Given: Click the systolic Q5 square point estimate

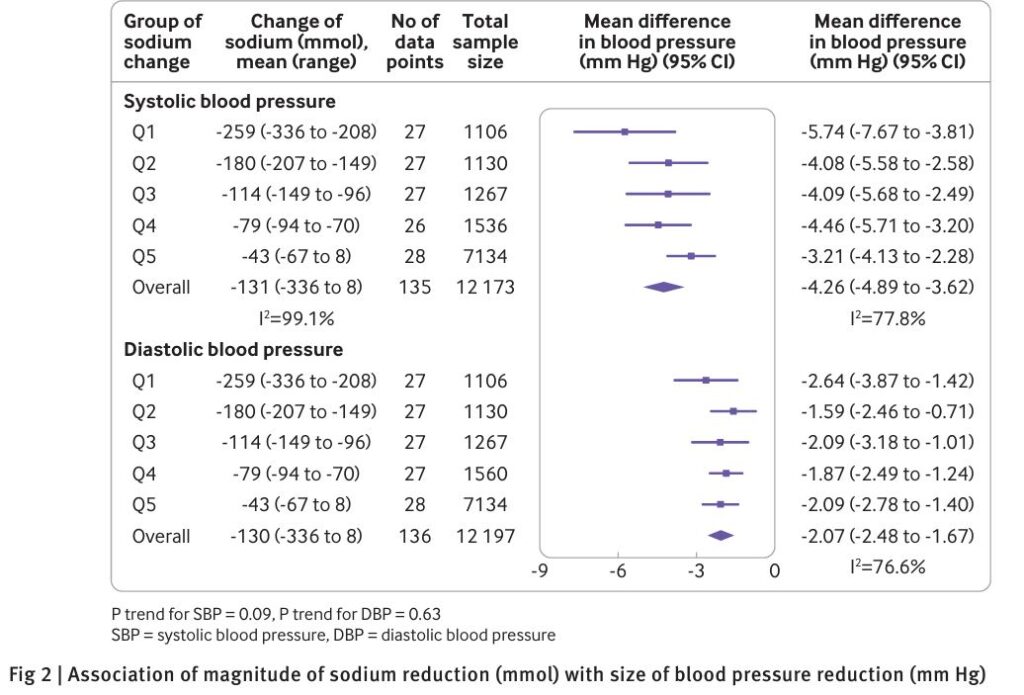Looking at the screenshot, I should pos(692,256).
